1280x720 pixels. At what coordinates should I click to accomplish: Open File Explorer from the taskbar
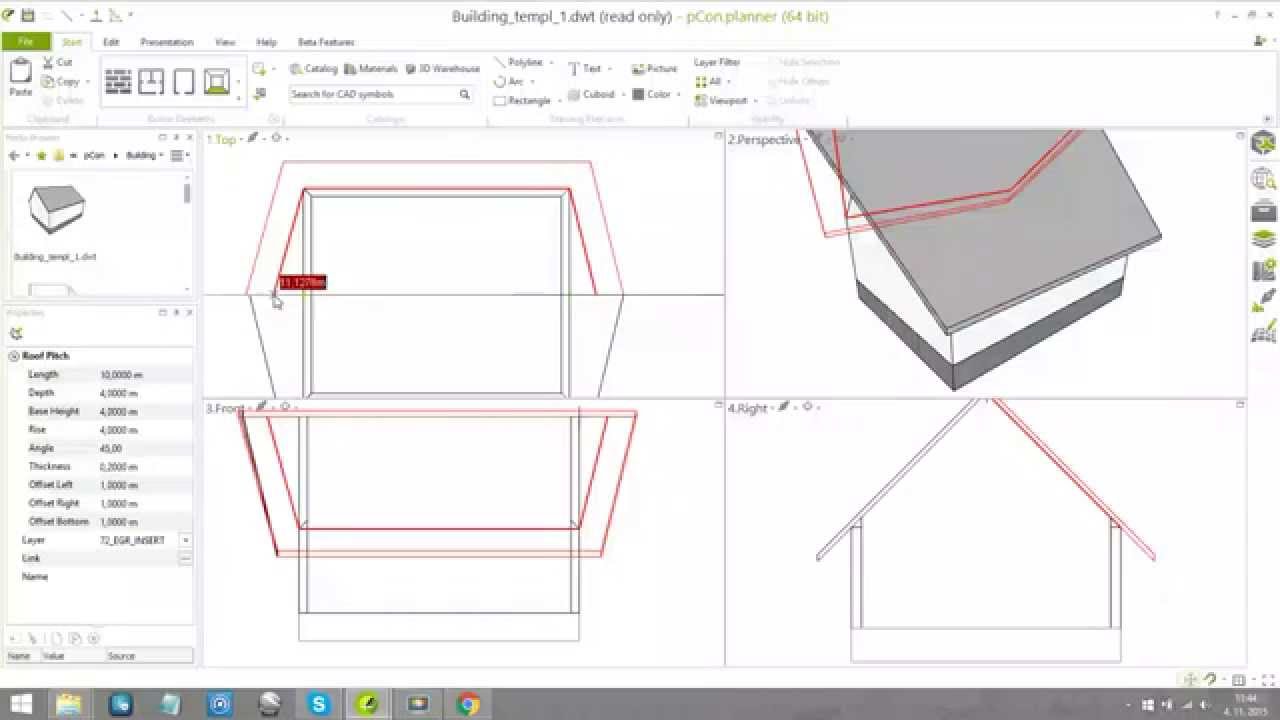(69, 704)
